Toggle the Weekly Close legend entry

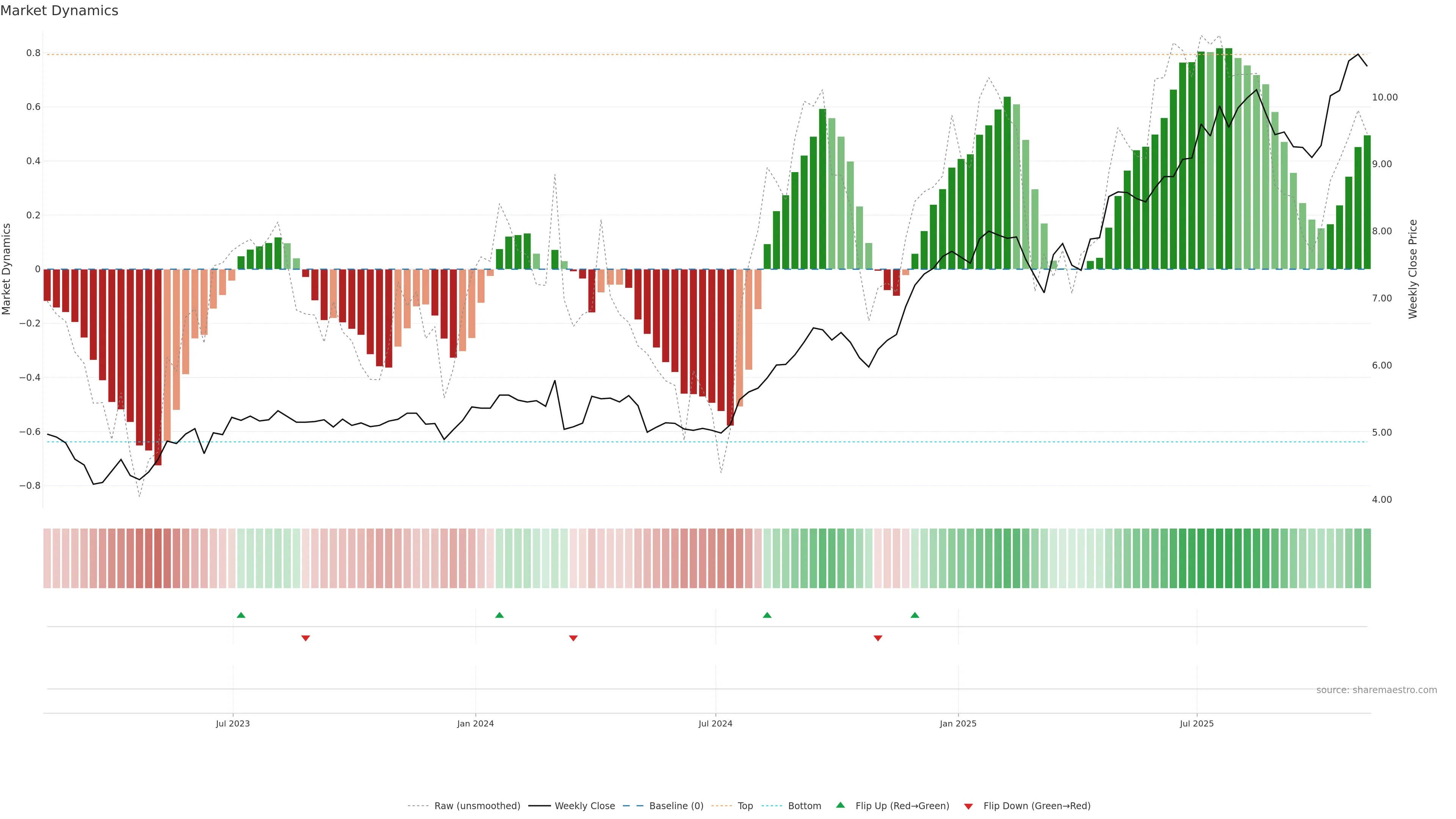[584, 806]
